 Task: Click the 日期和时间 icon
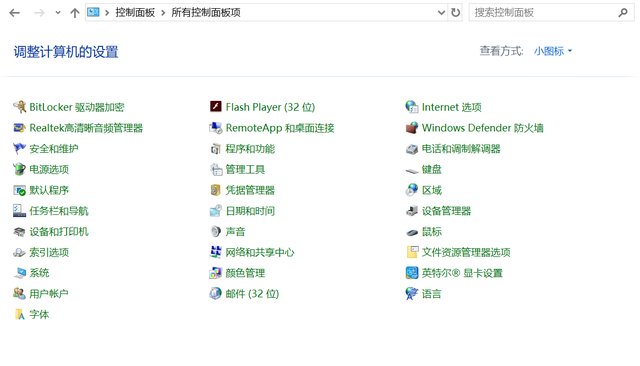click(216, 211)
